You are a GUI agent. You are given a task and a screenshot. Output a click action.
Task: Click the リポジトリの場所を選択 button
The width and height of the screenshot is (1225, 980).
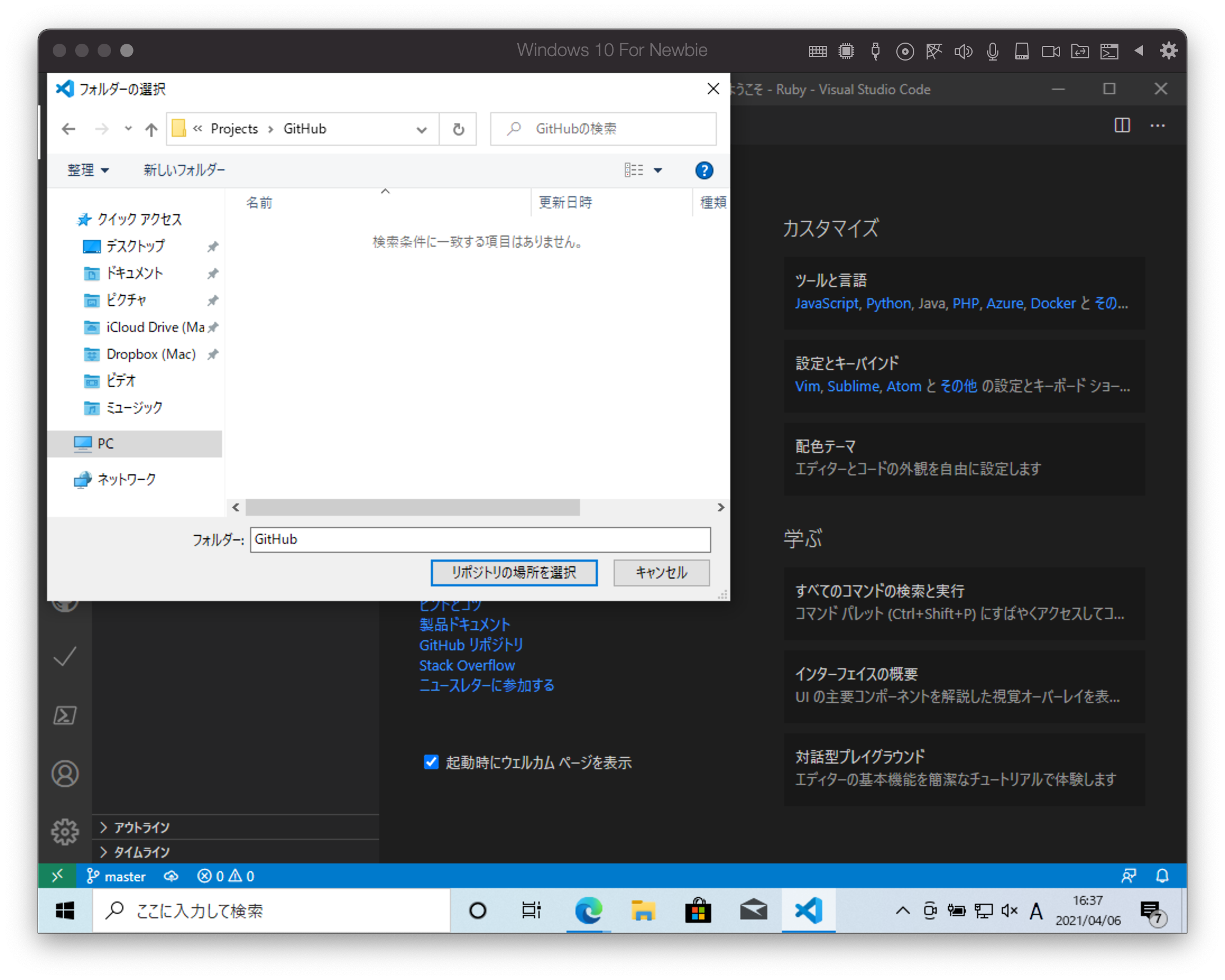point(514,573)
